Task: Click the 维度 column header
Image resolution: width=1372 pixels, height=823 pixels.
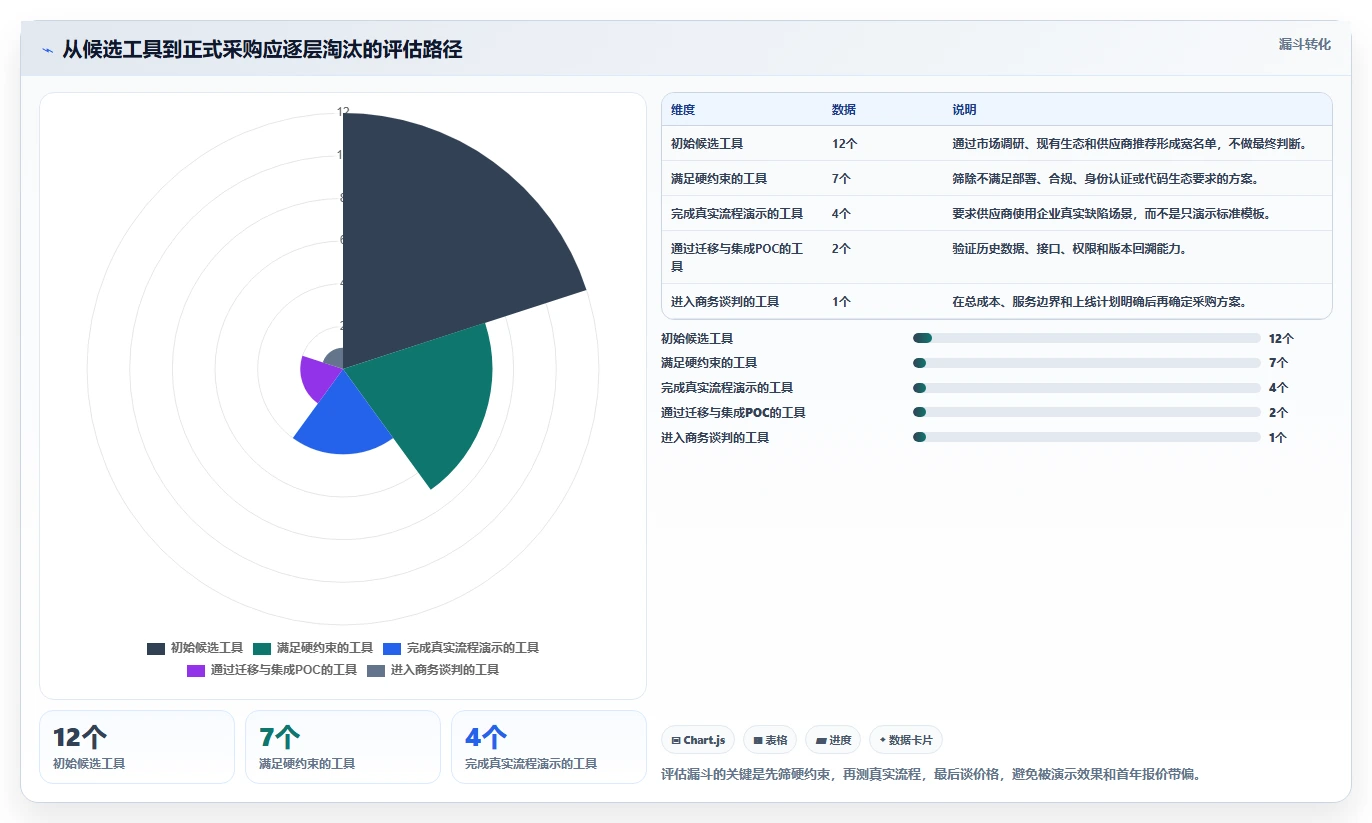Action: (683, 110)
